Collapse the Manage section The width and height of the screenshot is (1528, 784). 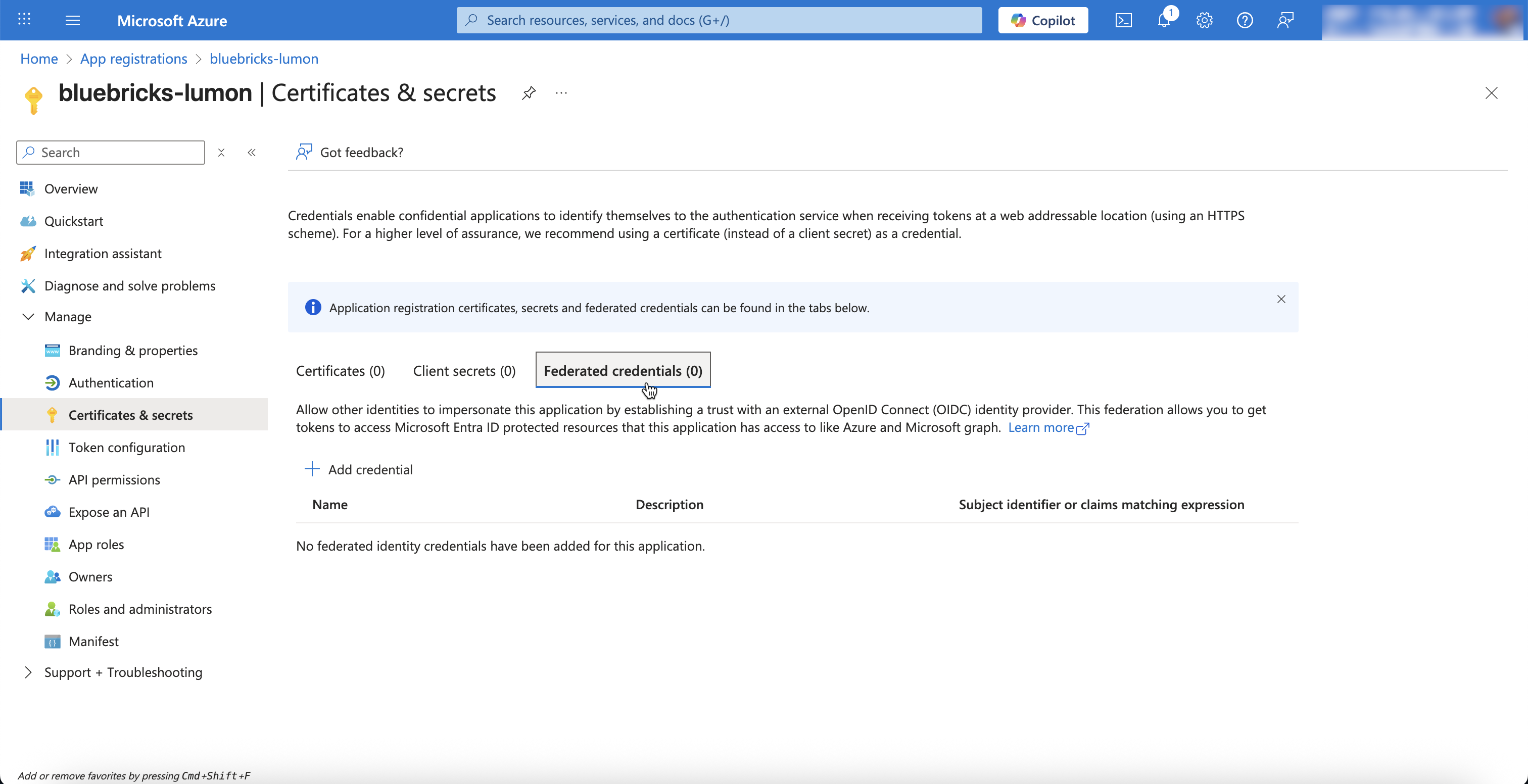[28, 317]
